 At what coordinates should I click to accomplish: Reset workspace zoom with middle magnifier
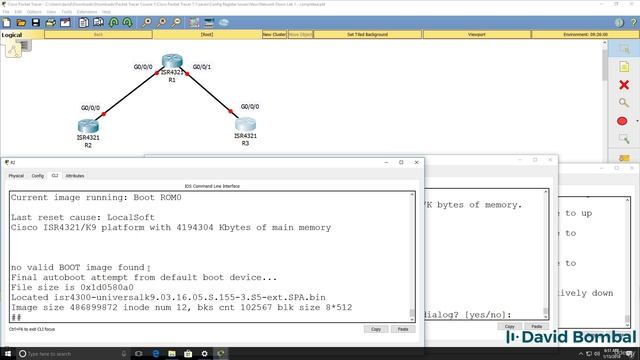[x=162, y=23]
